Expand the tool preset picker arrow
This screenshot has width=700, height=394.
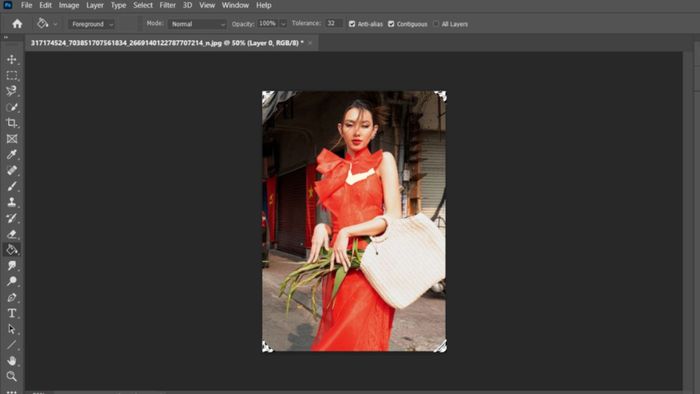pyautogui.click(x=55, y=24)
